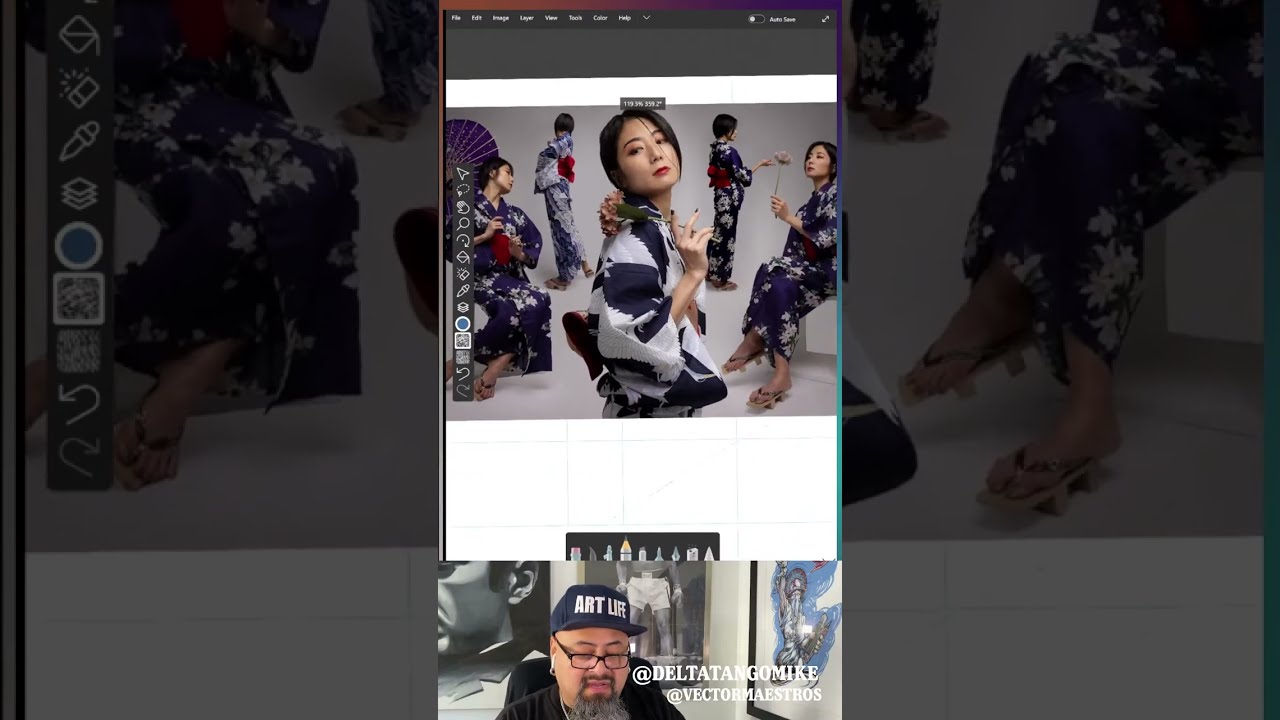Screen dimensions: 1280x720
Task: Pick the pink eraser in brush tray
Action: [576, 554]
